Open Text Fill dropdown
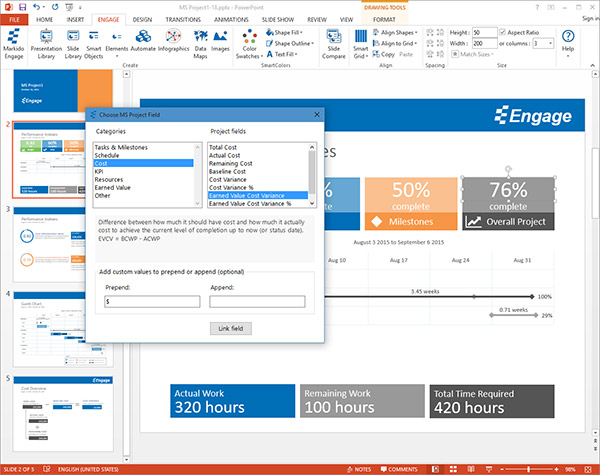600x475 pixels. pyautogui.click(x=282, y=54)
